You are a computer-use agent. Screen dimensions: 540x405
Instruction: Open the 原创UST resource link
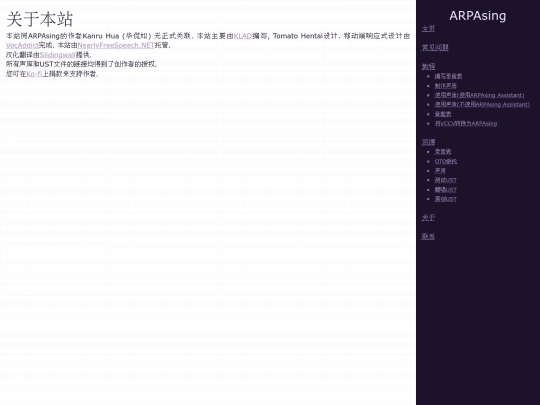(445, 199)
